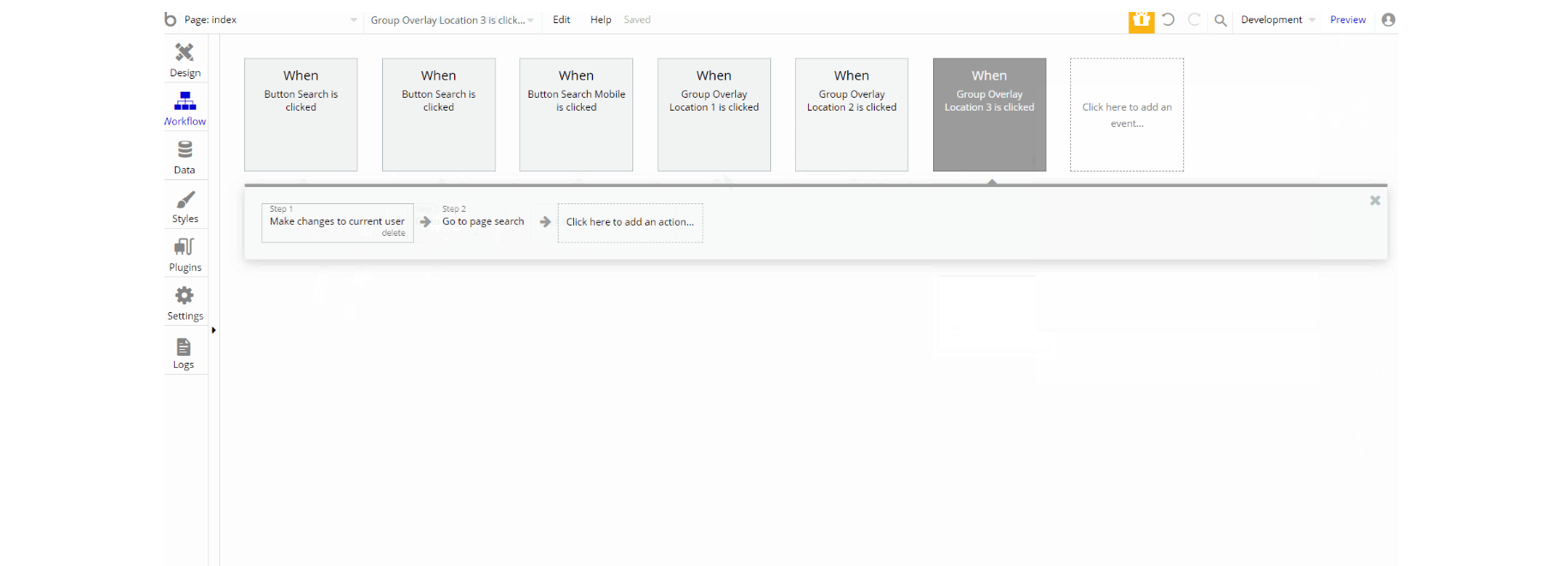The image size is (1568, 566).
Task: Open the Help menu
Action: tap(601, 20)
